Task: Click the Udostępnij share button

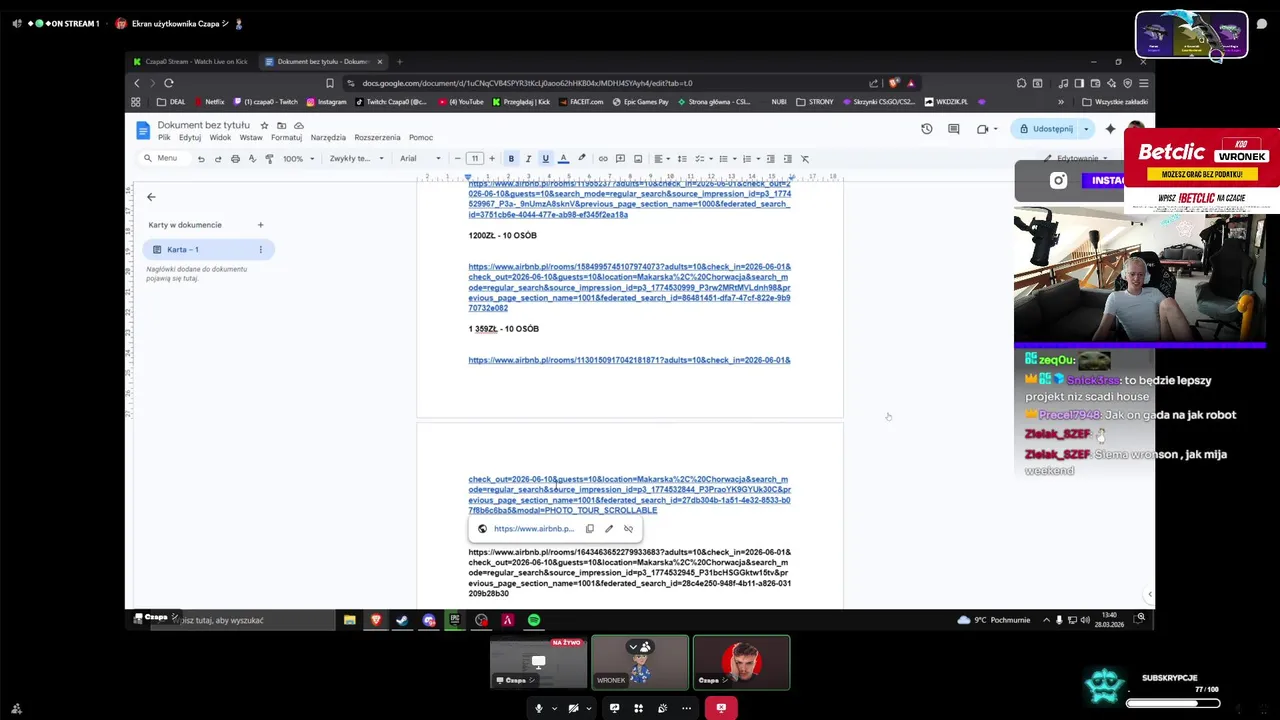Action: [1046, 129]
